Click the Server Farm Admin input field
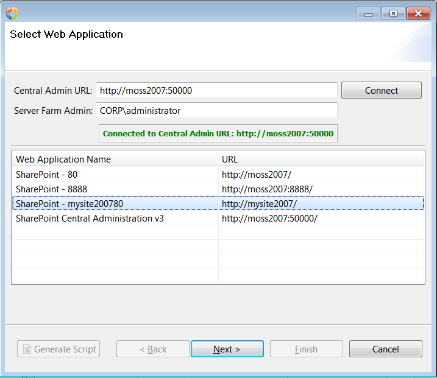 [217, 110]
